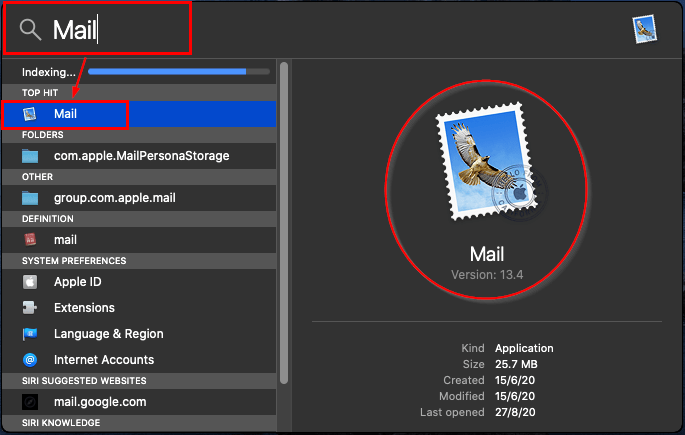
Task: Click the results list vertical scrollbar
Action: pyautogui.click(x=284, y=223)
